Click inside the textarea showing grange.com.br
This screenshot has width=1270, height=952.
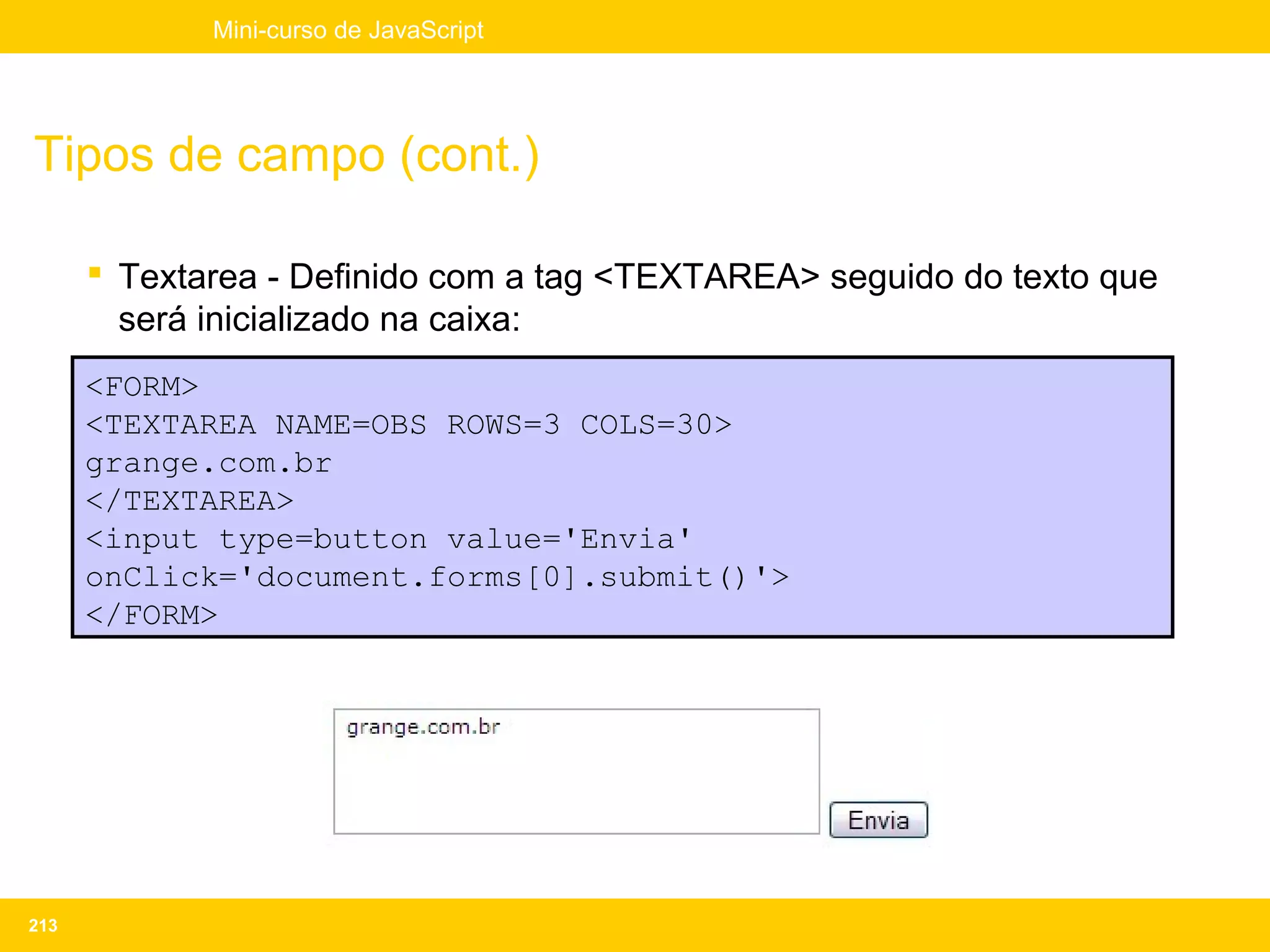(x=577, y=772)
